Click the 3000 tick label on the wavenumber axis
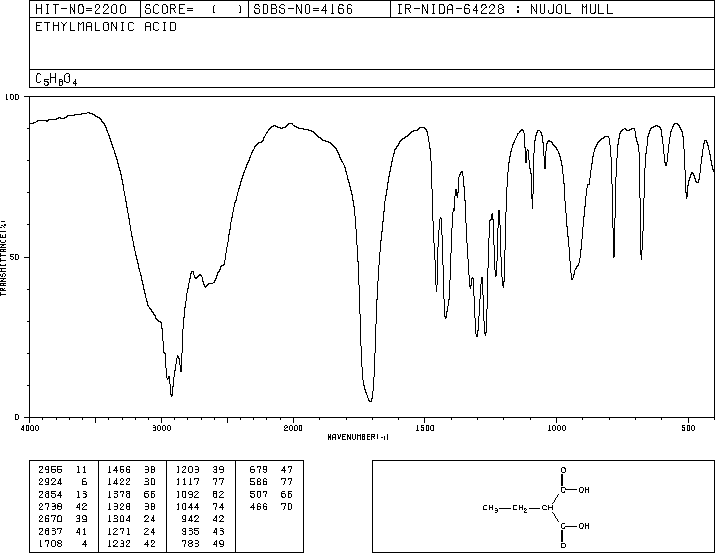 161,428
